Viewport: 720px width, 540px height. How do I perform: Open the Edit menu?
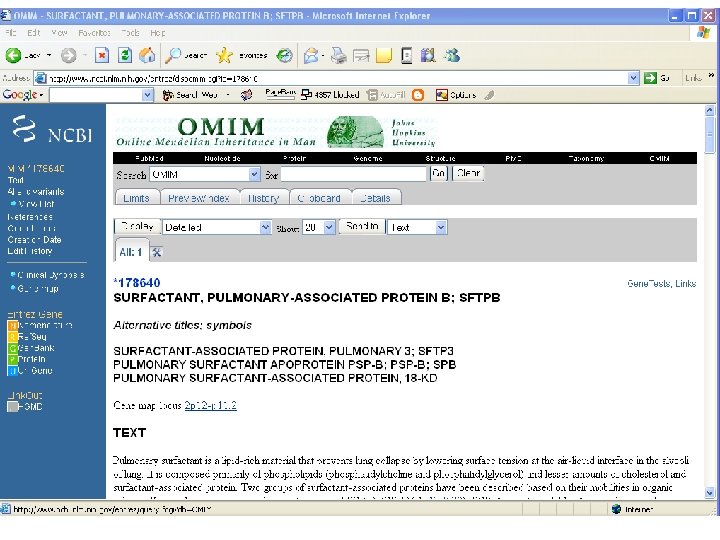[x=34, y=33]
